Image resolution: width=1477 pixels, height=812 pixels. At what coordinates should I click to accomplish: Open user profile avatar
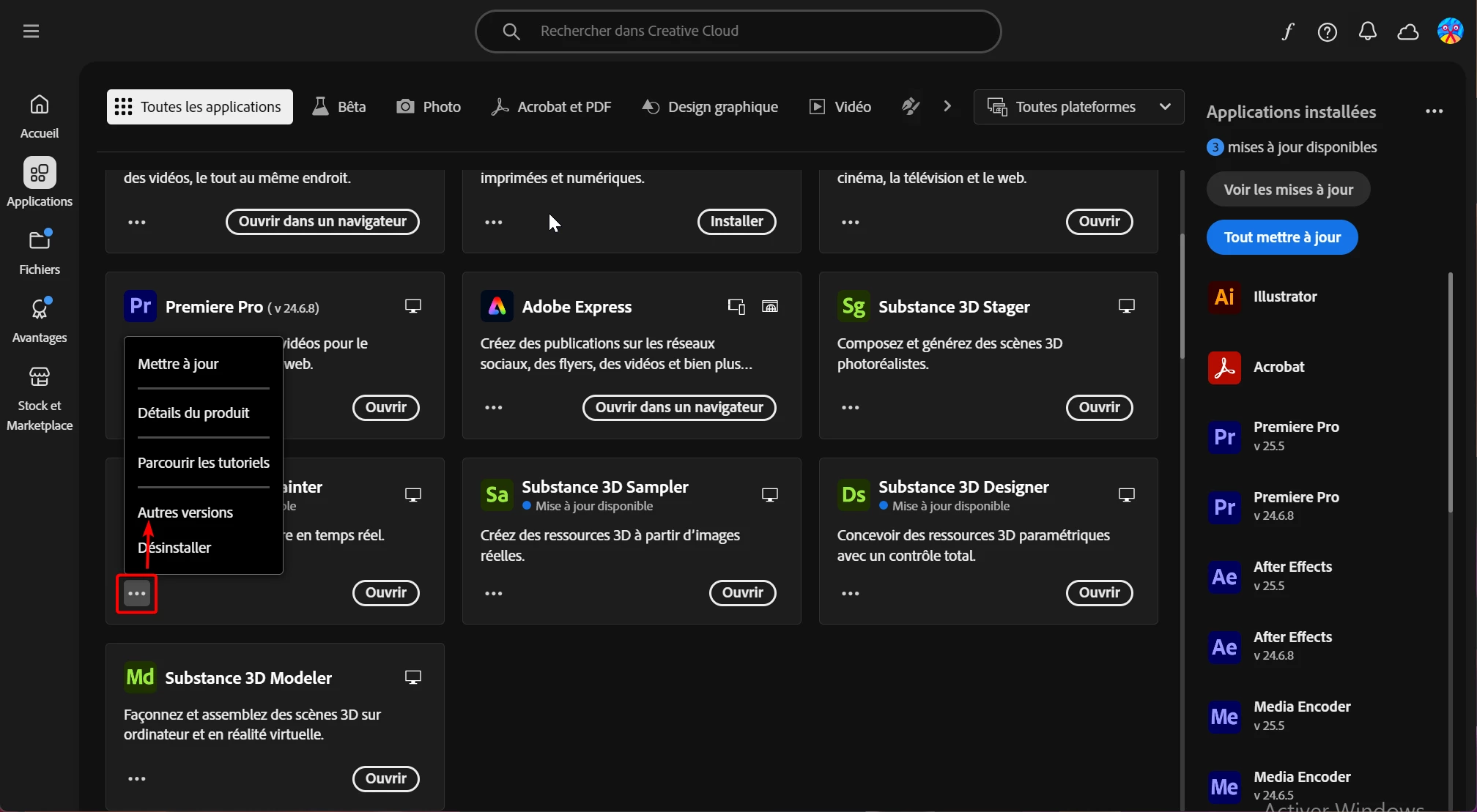(x=1450, y=31)
